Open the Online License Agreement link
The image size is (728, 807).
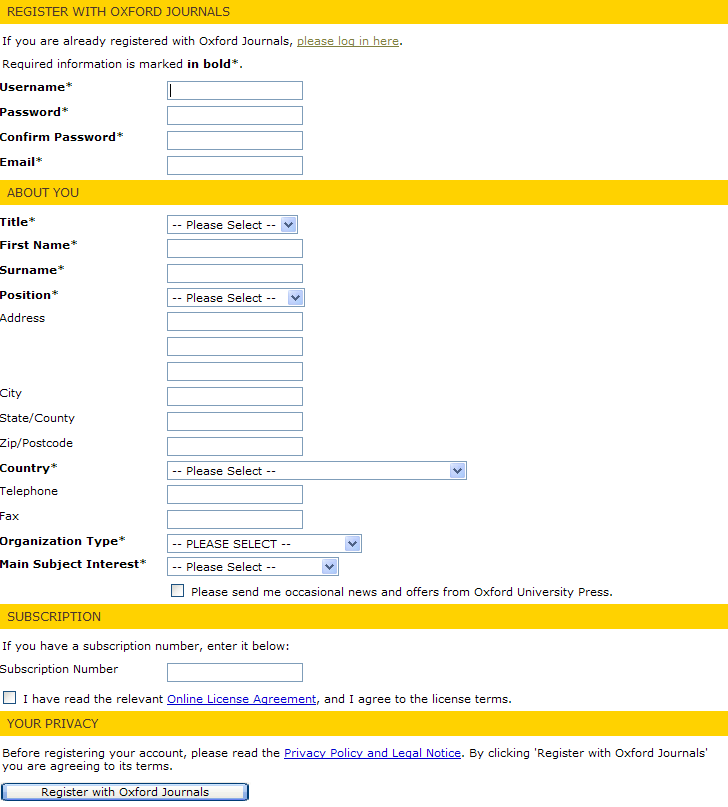click(x=241, y=699)
